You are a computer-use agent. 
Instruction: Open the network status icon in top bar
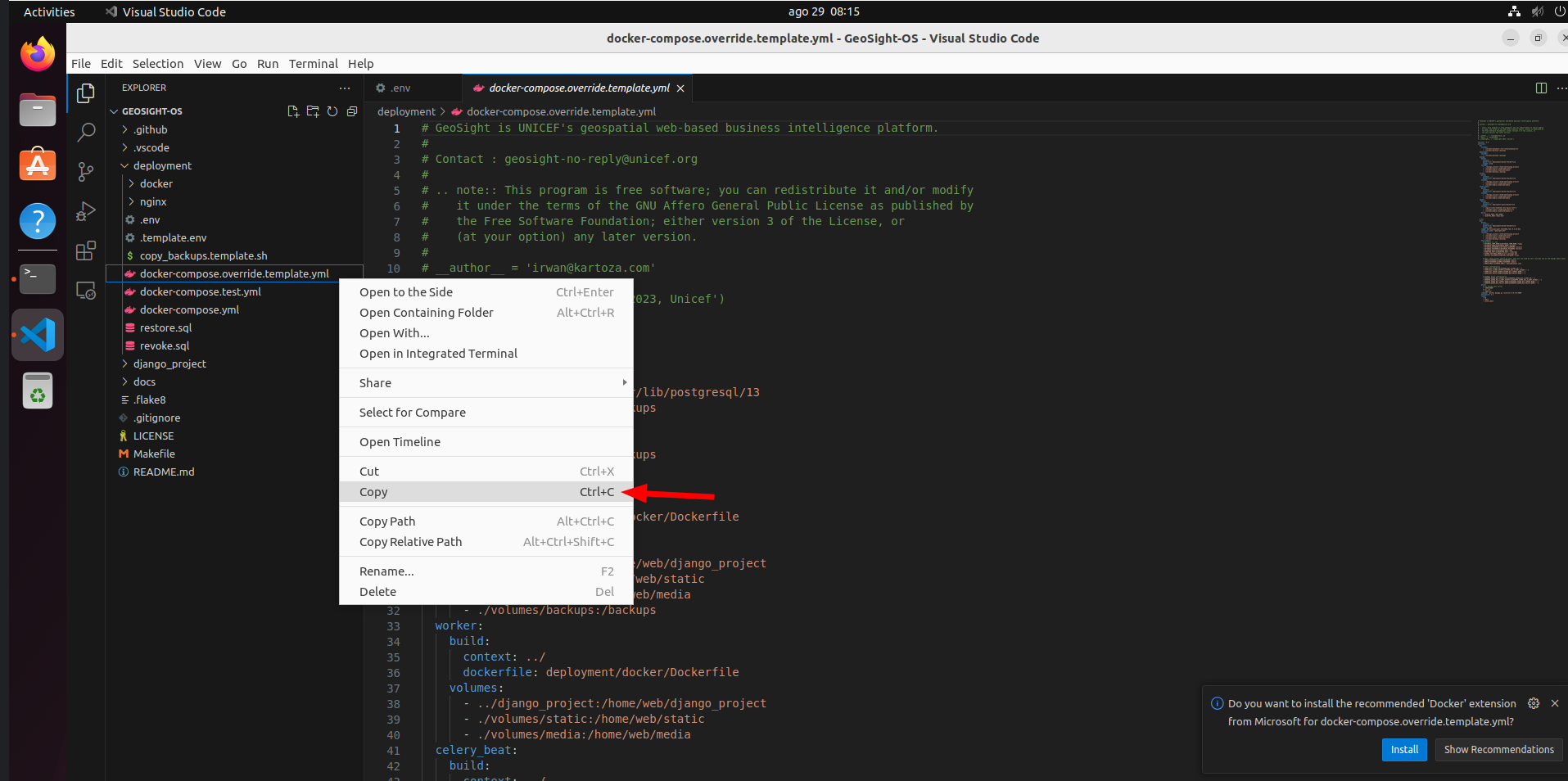(x=1514, y=11)
